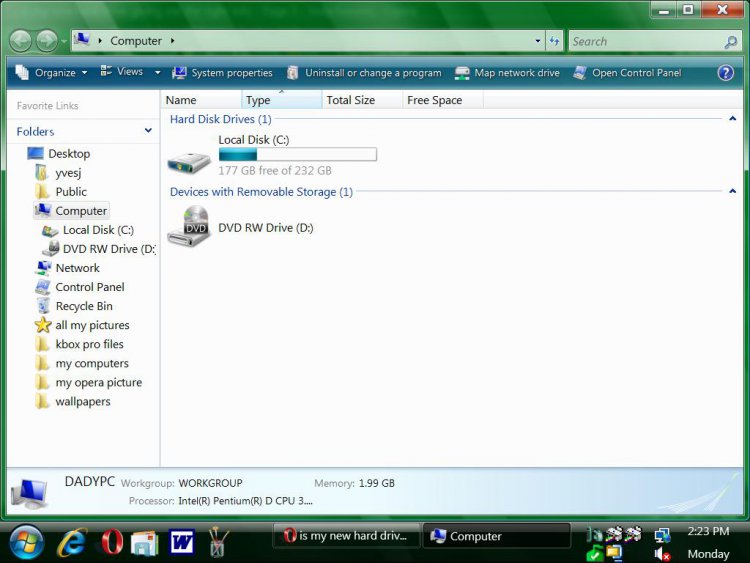This screenshot has width=750, height=563.
Task: Click into the Search field
Action: tap(646, 42)
